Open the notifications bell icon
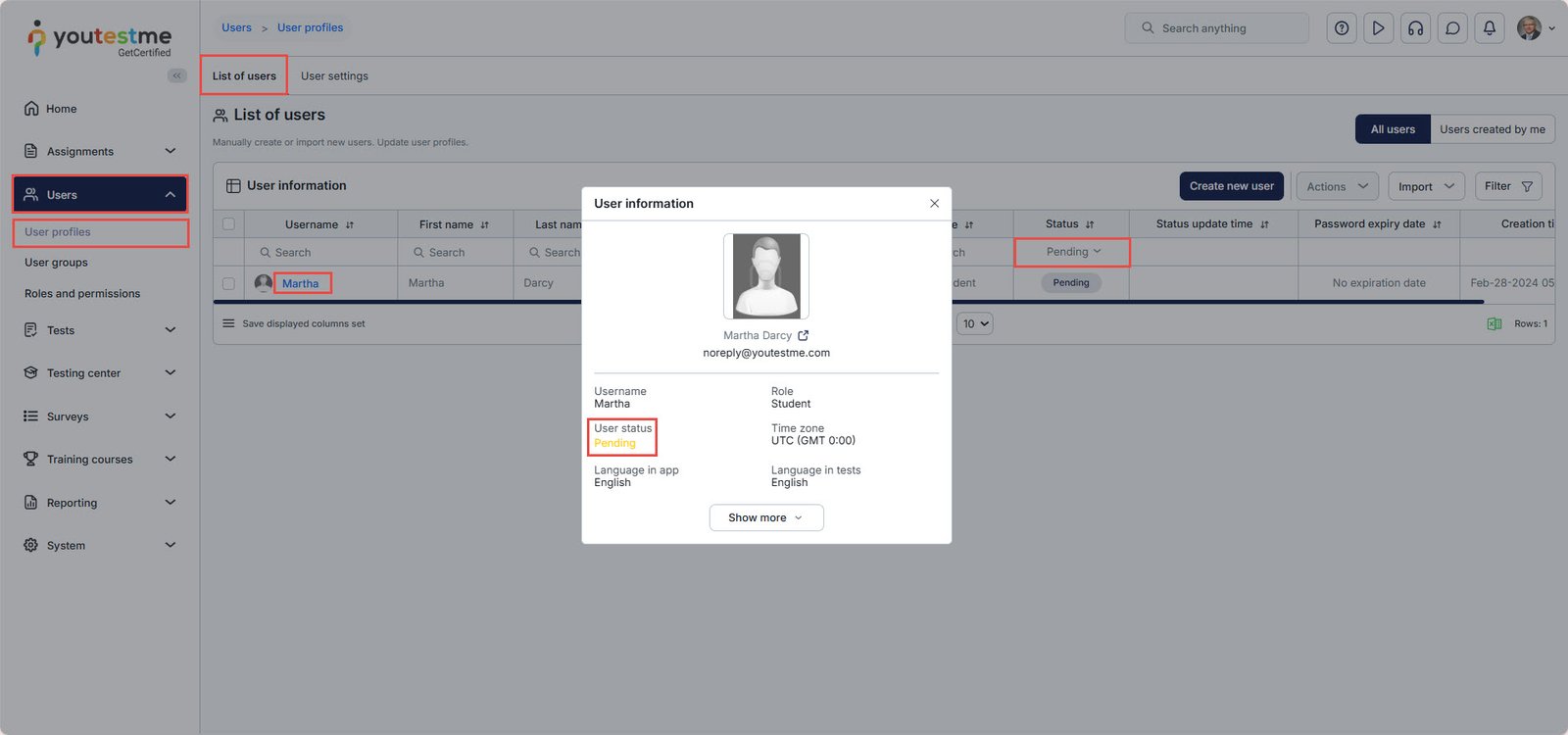Viewport: 1568px width, 735px height. pos(1489,28)
